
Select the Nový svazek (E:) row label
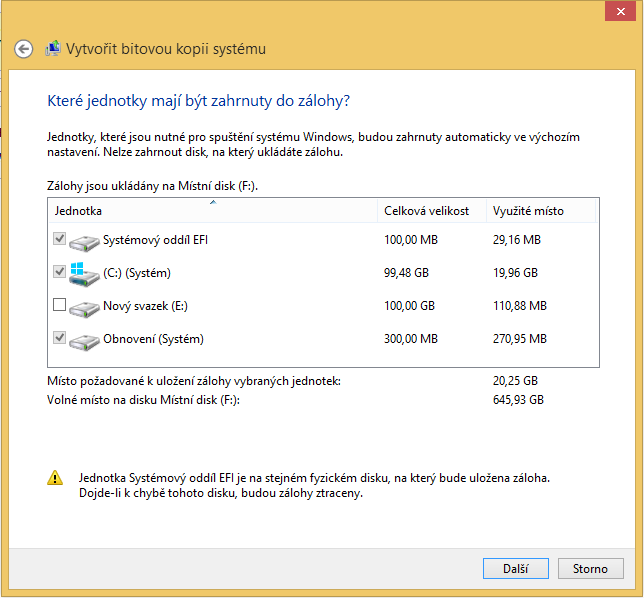[145, 306]
